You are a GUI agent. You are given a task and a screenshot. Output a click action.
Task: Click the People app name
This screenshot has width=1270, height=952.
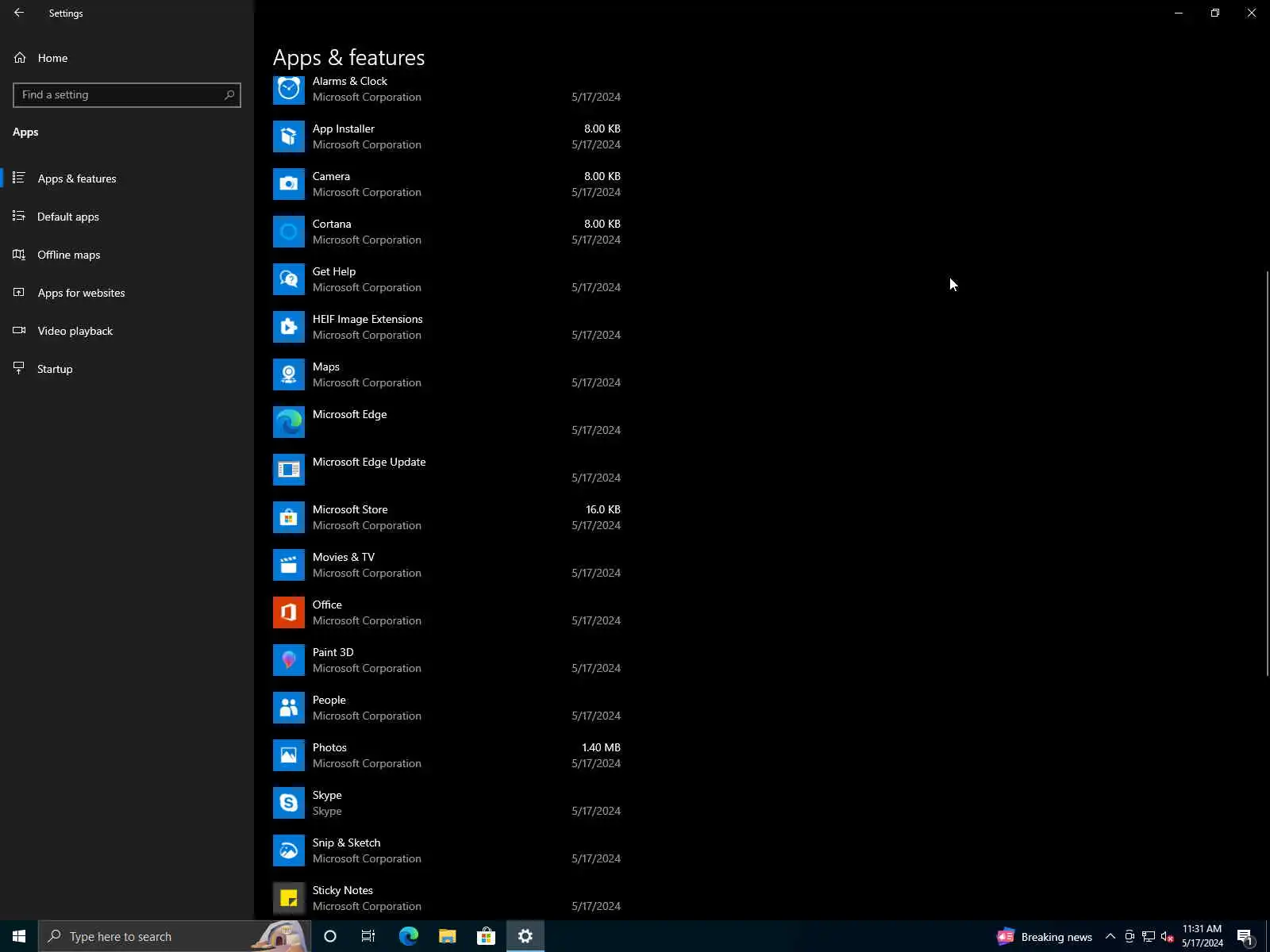(329, 700)
